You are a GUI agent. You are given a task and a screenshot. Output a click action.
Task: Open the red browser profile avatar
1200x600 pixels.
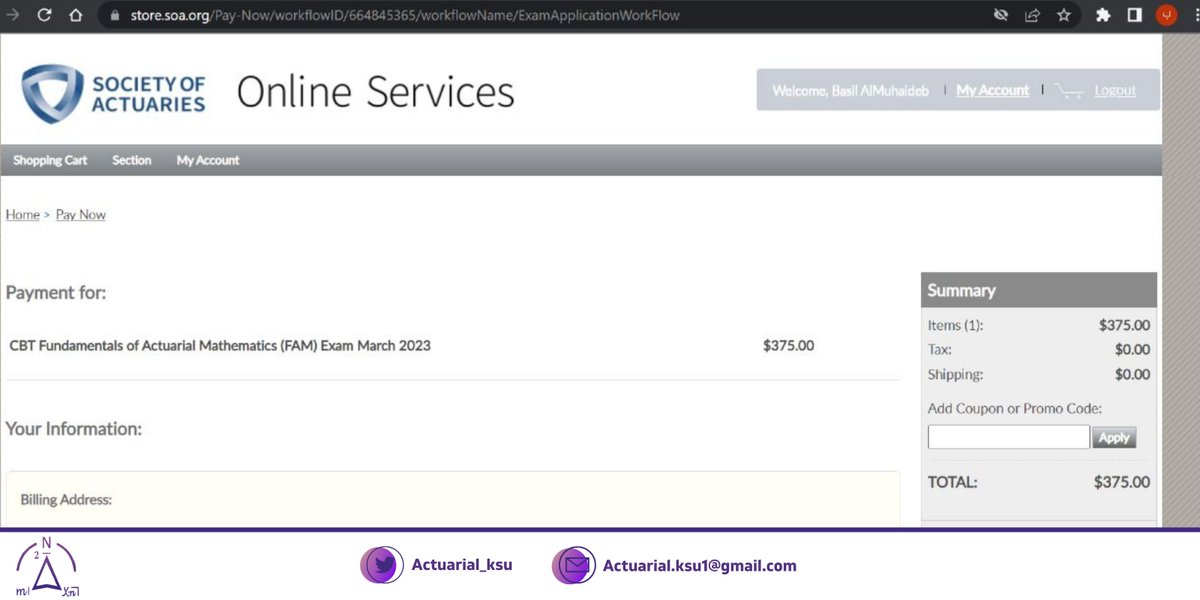(1166, 15)
